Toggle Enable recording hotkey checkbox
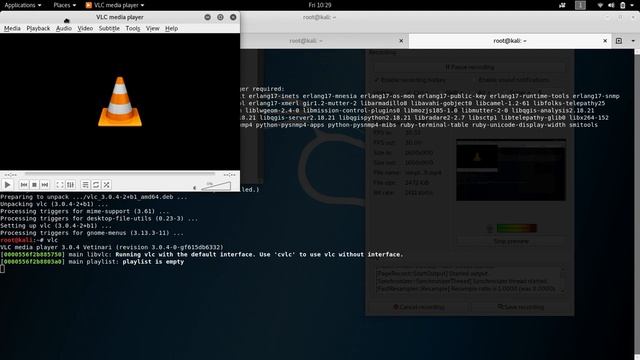 click(410, 80)
